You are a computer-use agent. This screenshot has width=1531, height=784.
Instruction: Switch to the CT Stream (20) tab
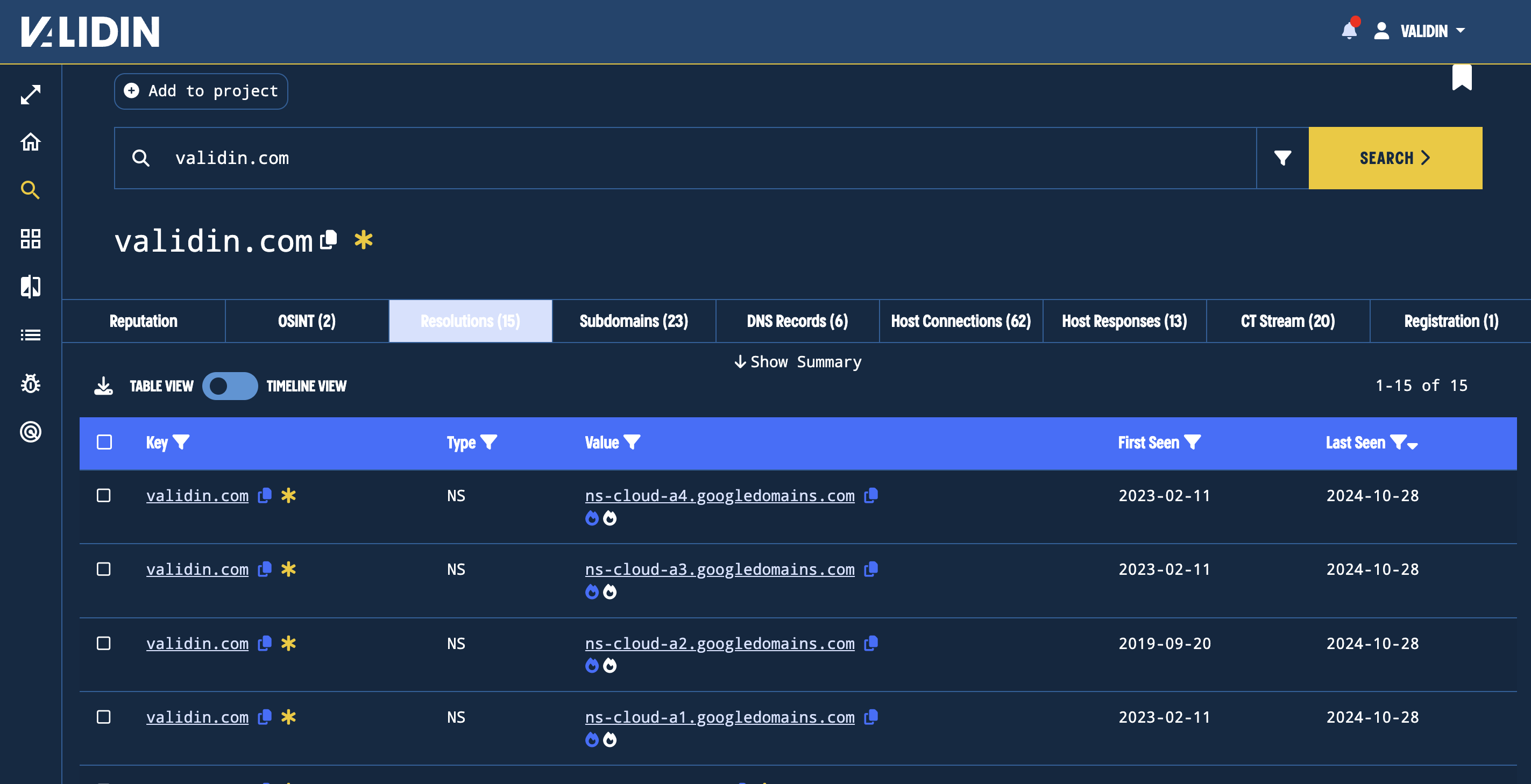[1287, 320]
